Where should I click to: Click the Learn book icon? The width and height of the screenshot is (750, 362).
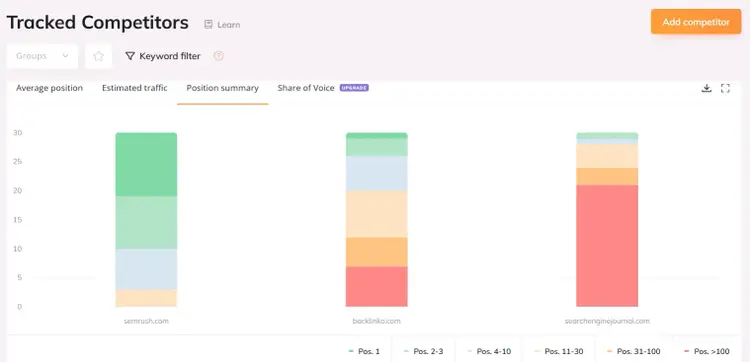[208, 24]
